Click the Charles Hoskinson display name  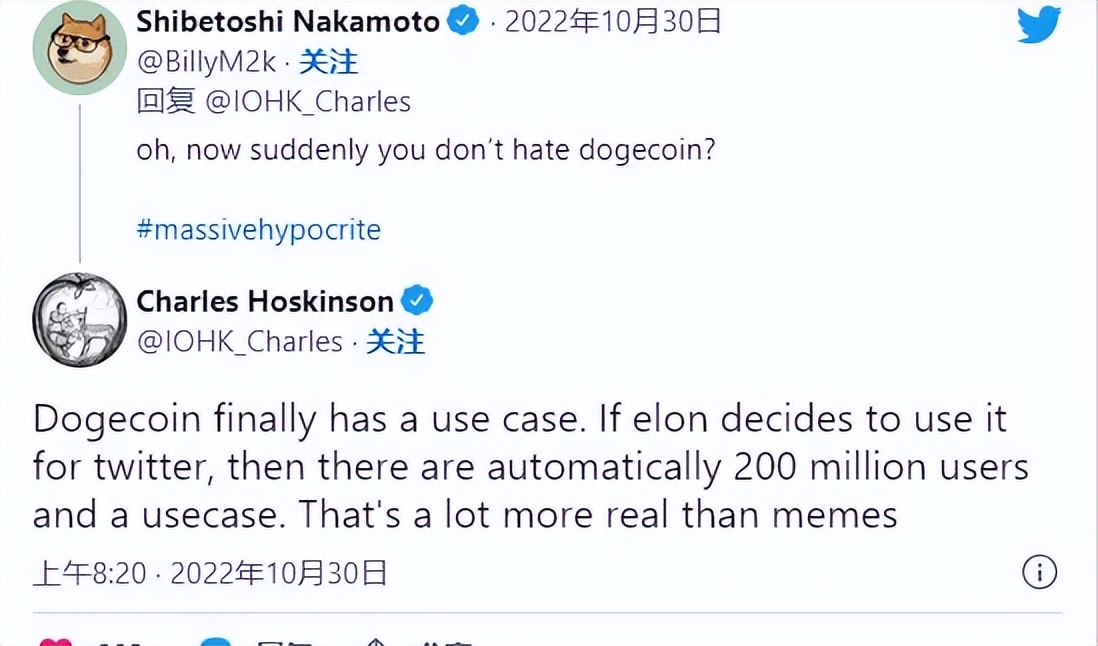(265, 300)
